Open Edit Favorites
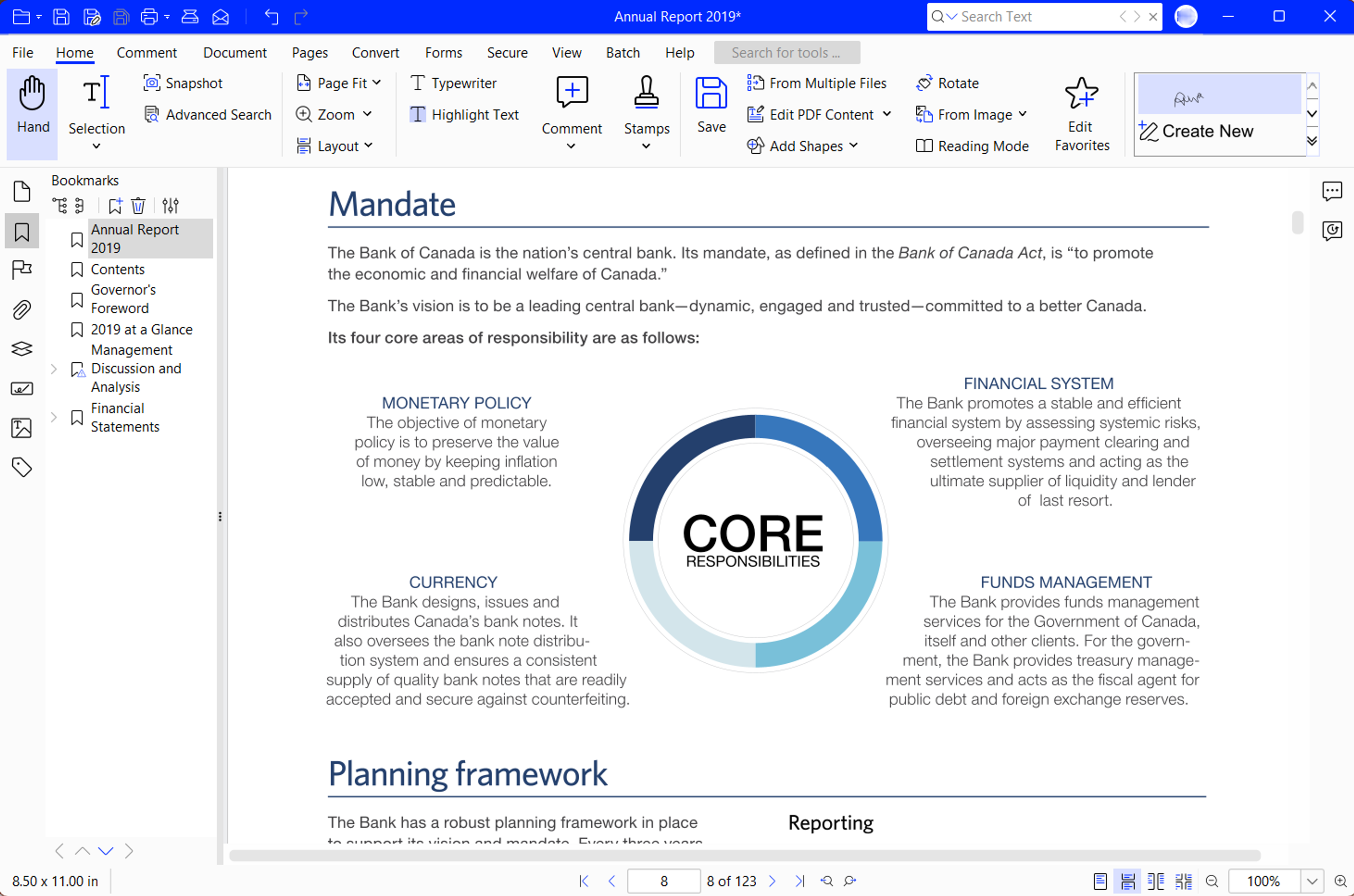 pos(1081,114)
